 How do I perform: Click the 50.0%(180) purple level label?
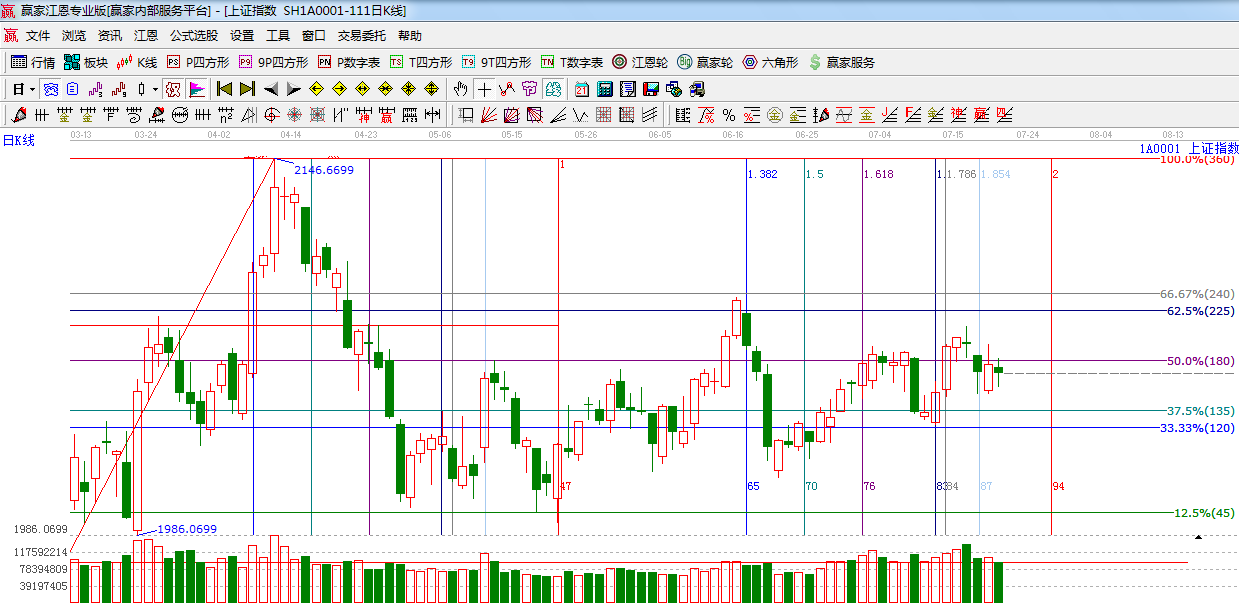[x=1200, y=361]
